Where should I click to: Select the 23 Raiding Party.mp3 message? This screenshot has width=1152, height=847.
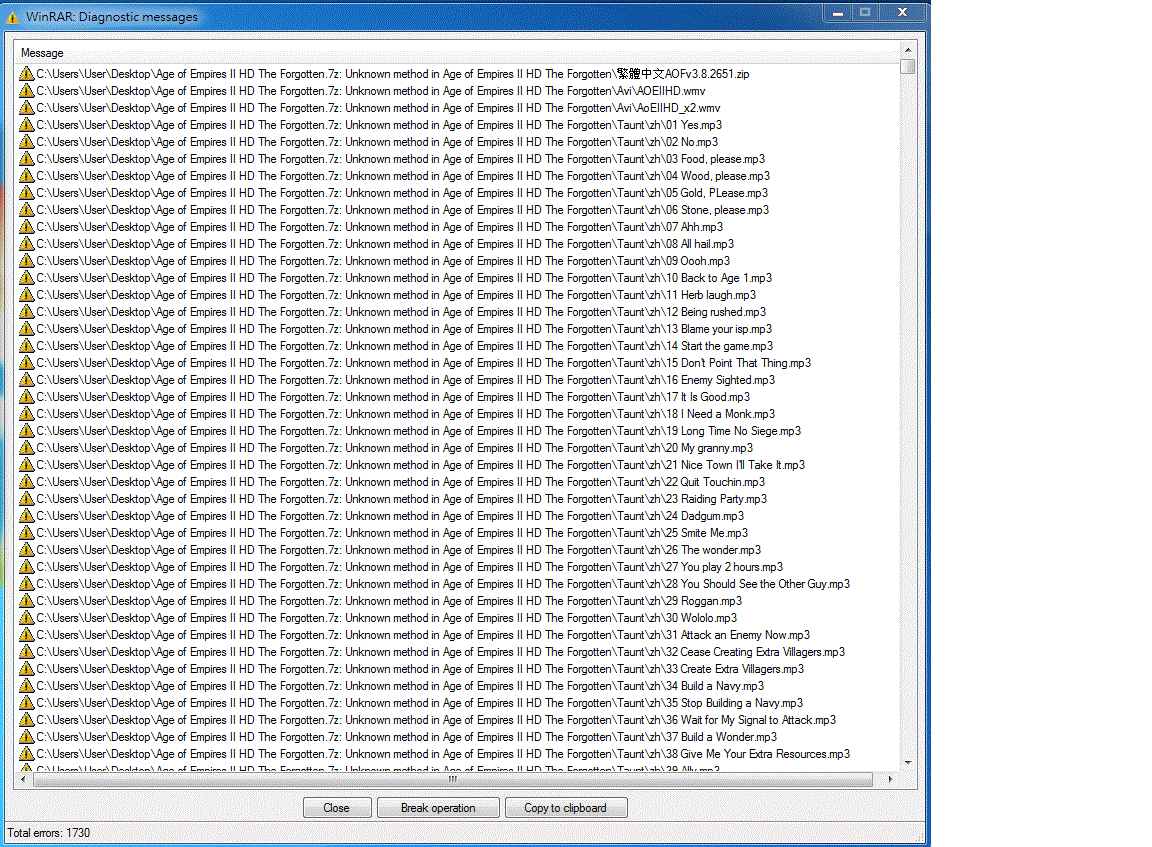[393, 498]
